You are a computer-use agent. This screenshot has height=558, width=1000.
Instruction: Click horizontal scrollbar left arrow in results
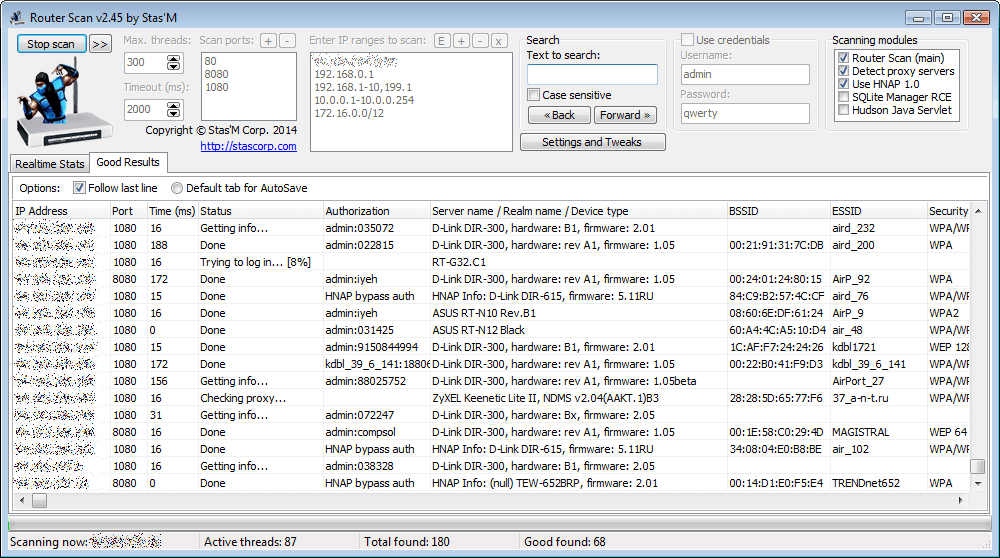point(22,501)
